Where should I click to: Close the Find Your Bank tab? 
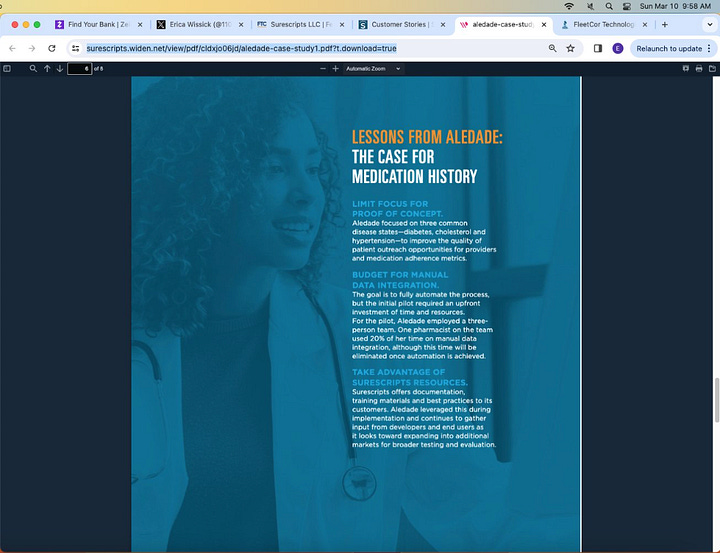click(140, 25)
